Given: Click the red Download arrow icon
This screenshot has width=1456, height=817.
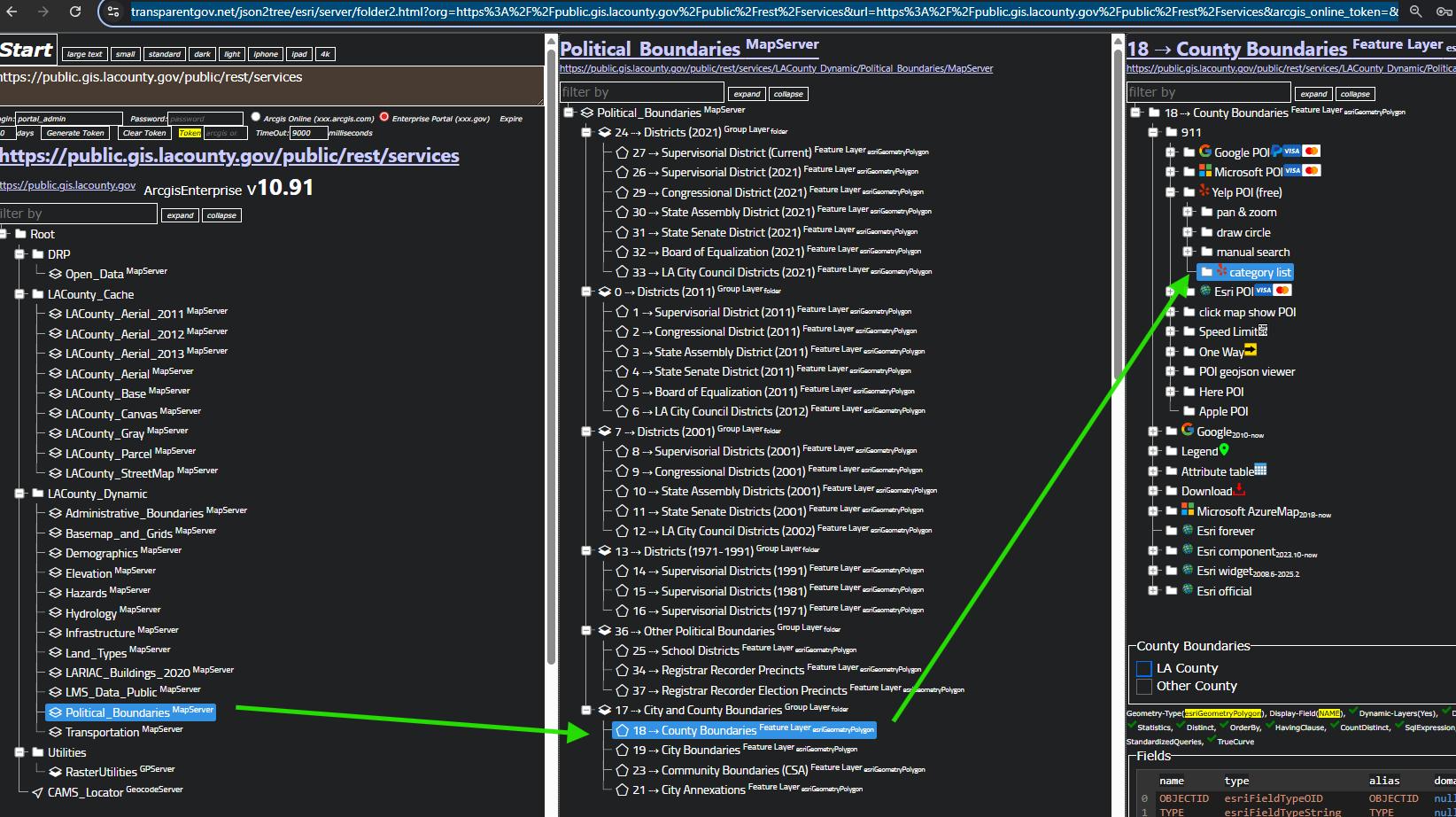Looking at the screenshot, I should pyautogui.click(x=1239, y=489).
